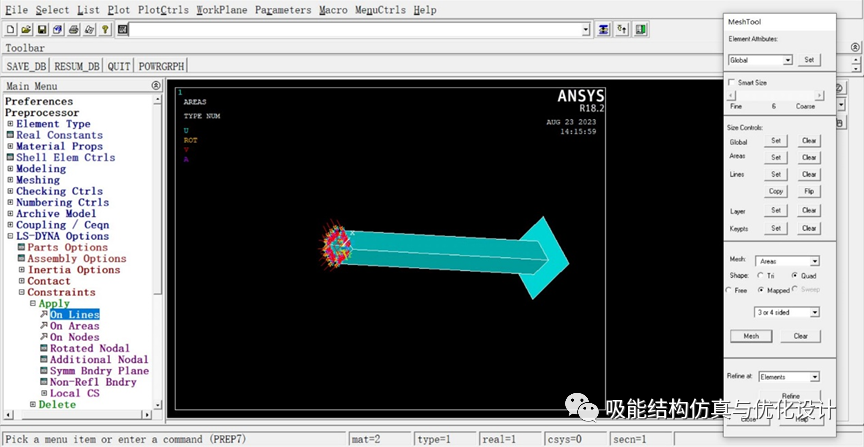Screen dimensions: 864x447
Task: Open the File menu
Action: point(17,10)
